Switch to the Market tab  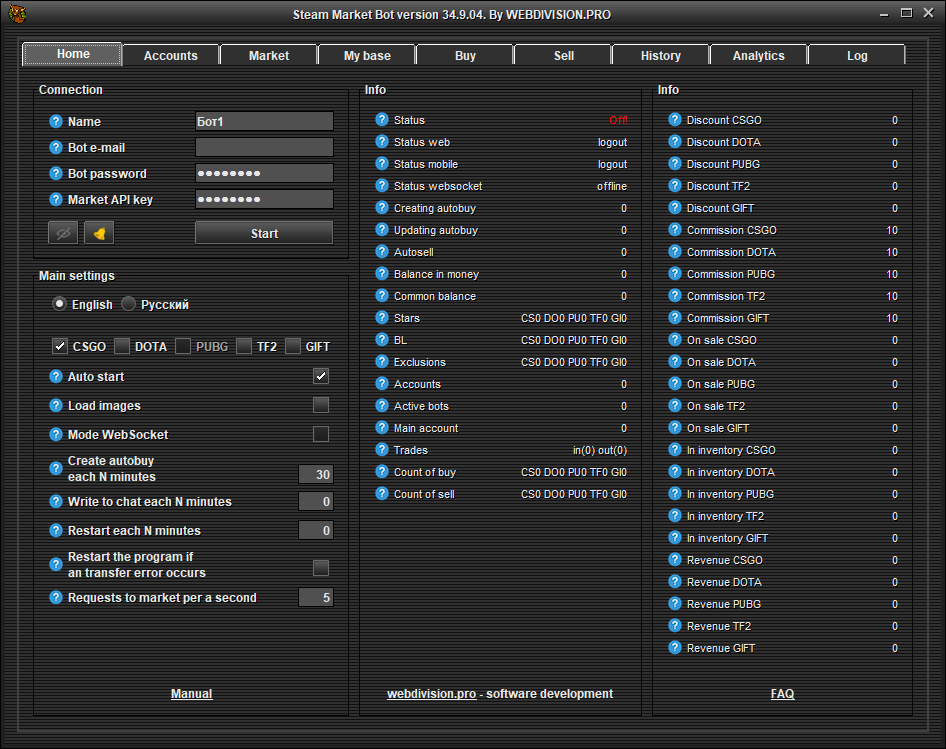pyautogui.click(x=269, y=56)
